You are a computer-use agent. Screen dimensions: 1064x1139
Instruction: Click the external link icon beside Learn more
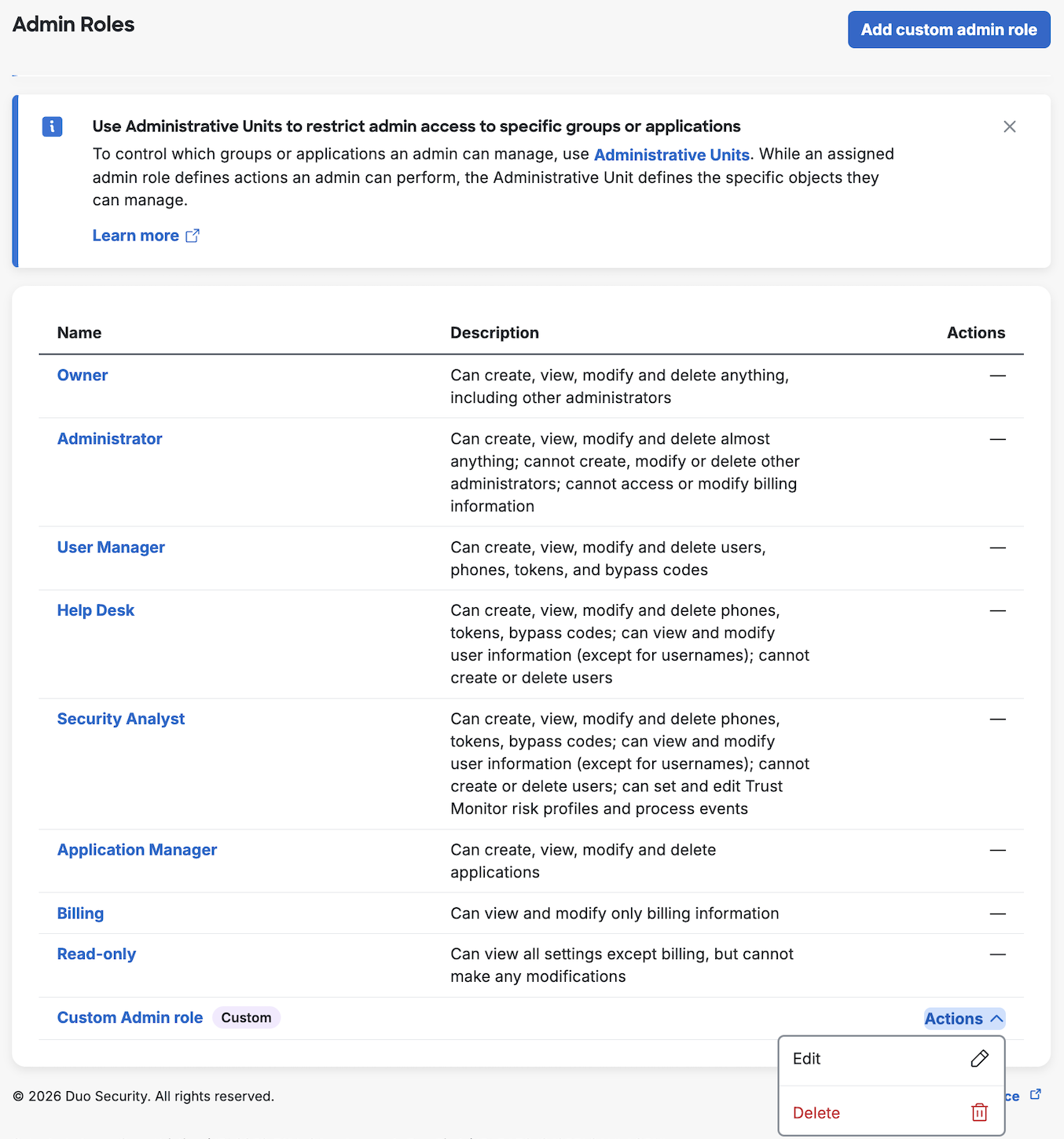pyautogui.click(x=193, y=235)
